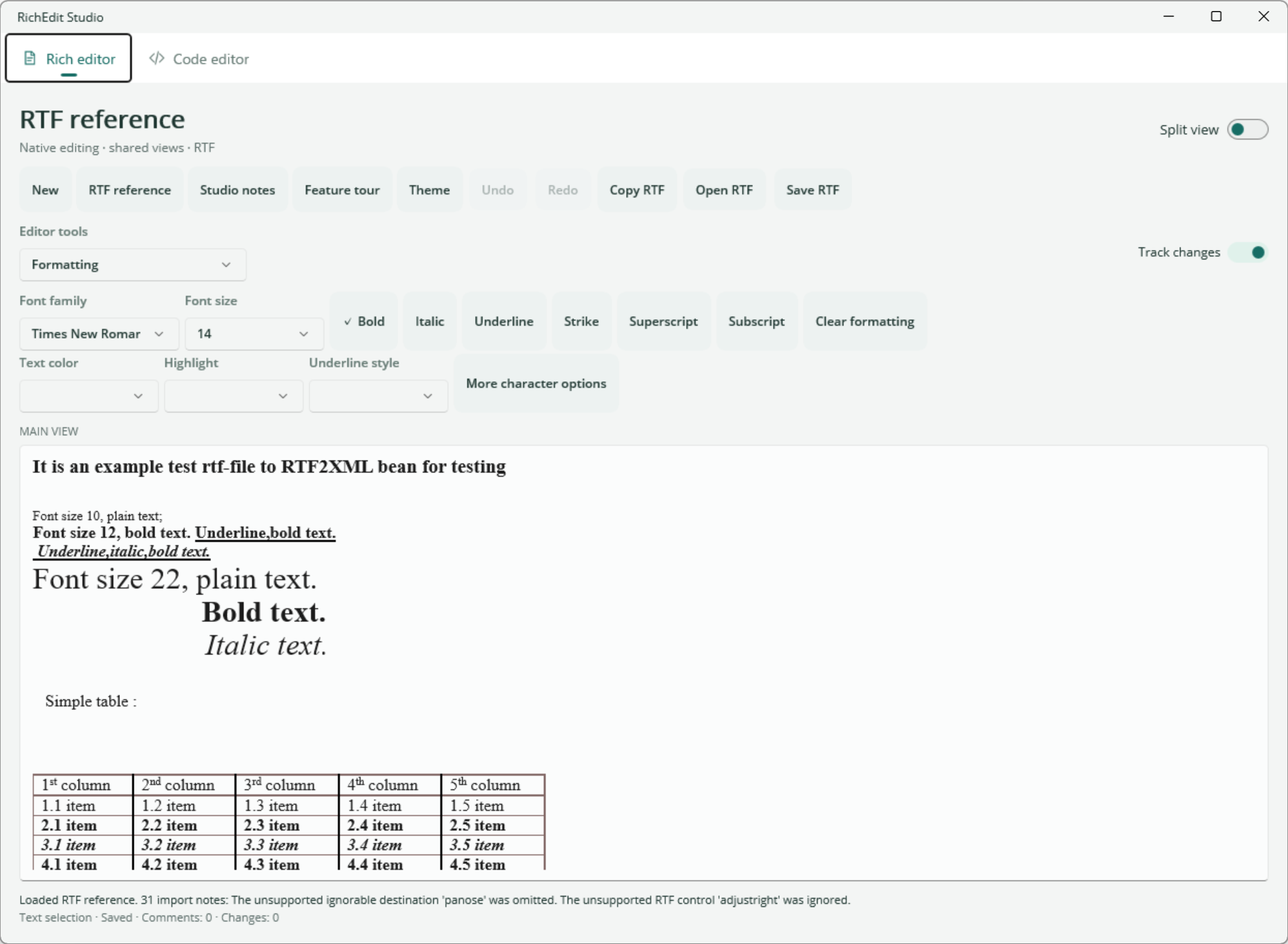Toggle Underline formatting
The width and height of the screenshot is (1288, 944).
[x=504, y=321]
